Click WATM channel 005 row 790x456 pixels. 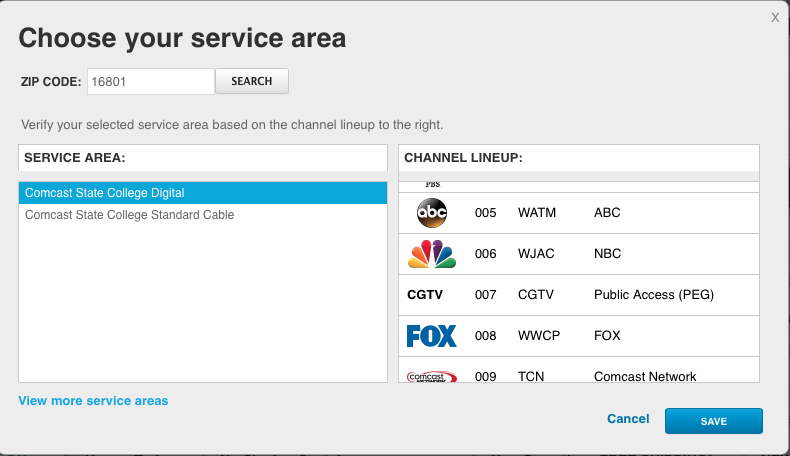pos(534,213)
